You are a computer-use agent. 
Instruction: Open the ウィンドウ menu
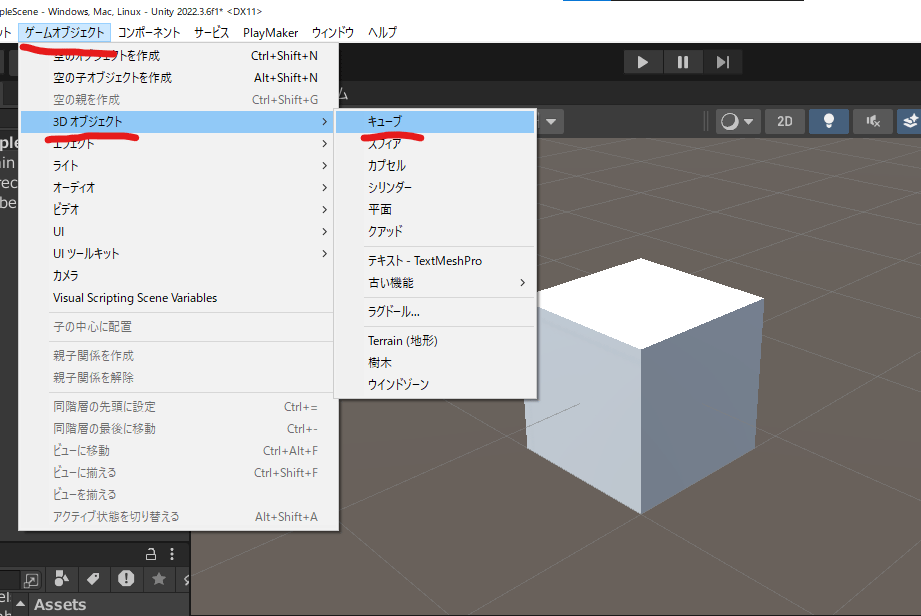pyautogui.click(x=333, y=32)
